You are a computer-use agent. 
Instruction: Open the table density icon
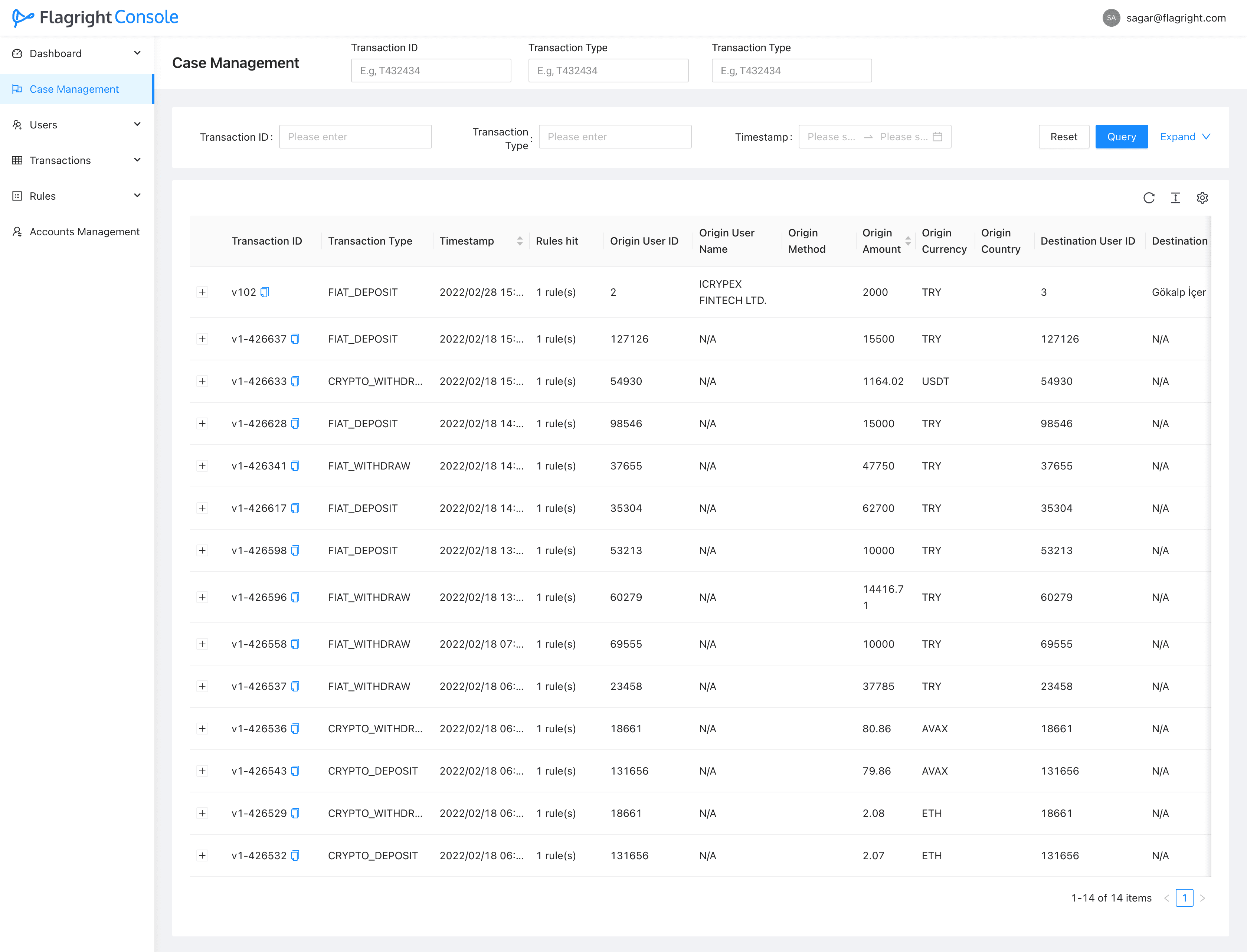point(1175,198)
